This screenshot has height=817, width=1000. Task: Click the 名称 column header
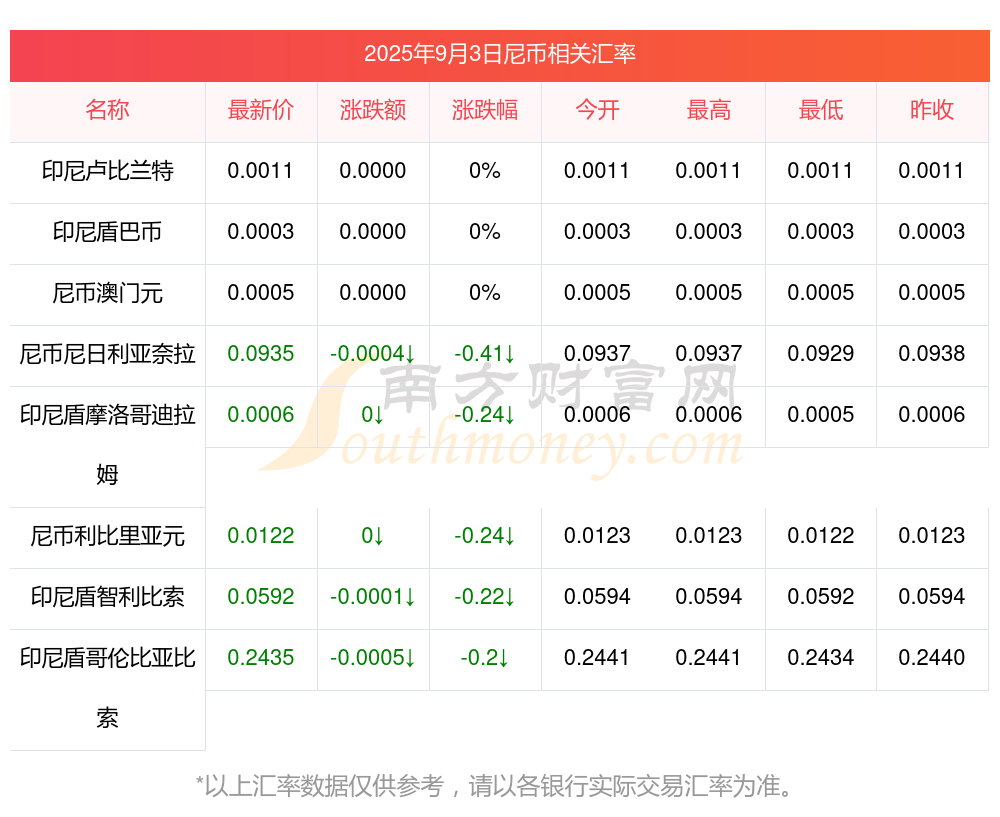(x=107, y=110)
